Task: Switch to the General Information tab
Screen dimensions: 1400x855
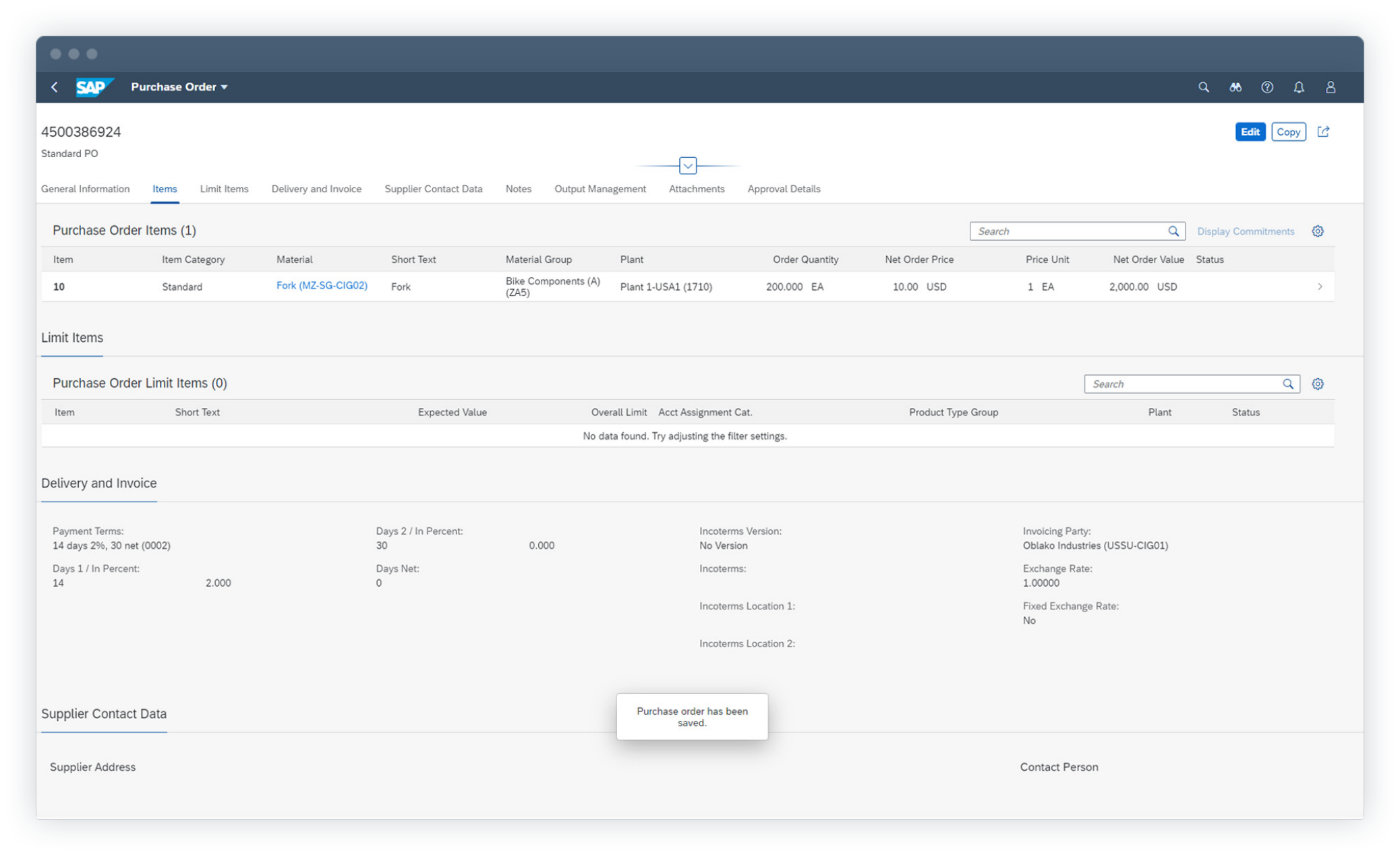Action: [x=85, y=189]
